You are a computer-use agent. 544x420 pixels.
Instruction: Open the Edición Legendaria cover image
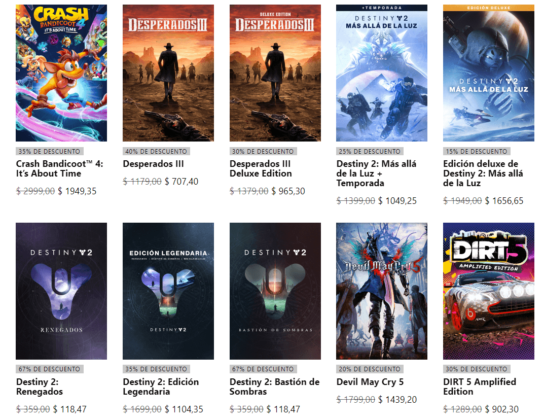[168, 291]
